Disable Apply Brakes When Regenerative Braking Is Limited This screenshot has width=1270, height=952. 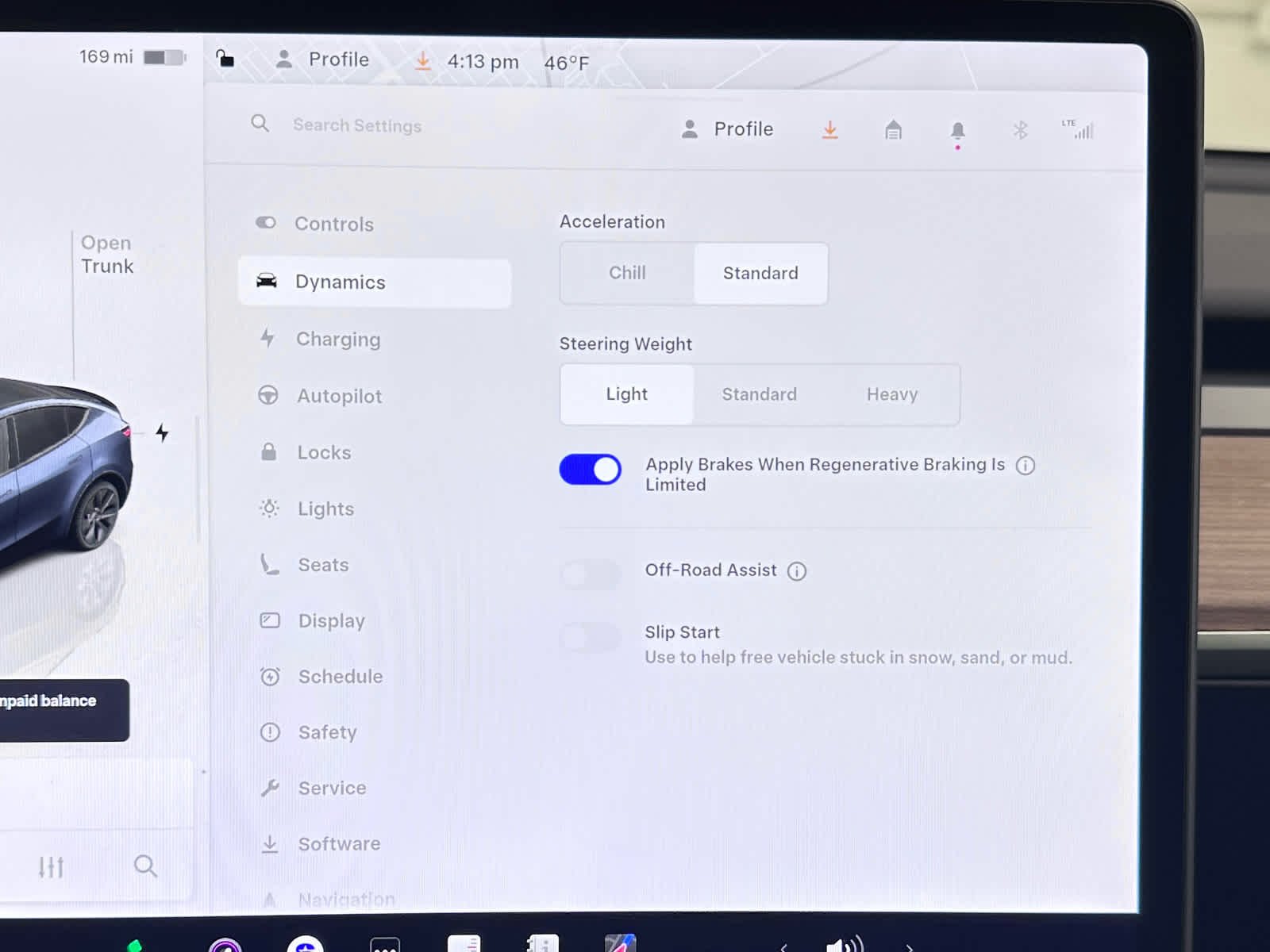590,470
